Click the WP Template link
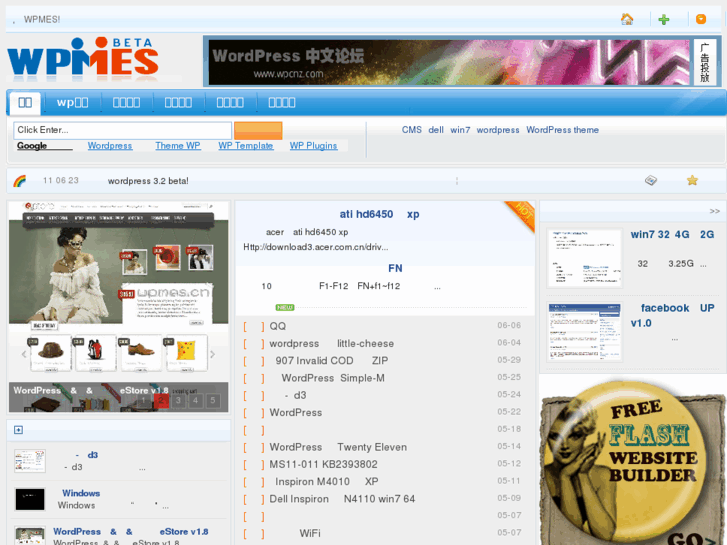 click(246, 146)
